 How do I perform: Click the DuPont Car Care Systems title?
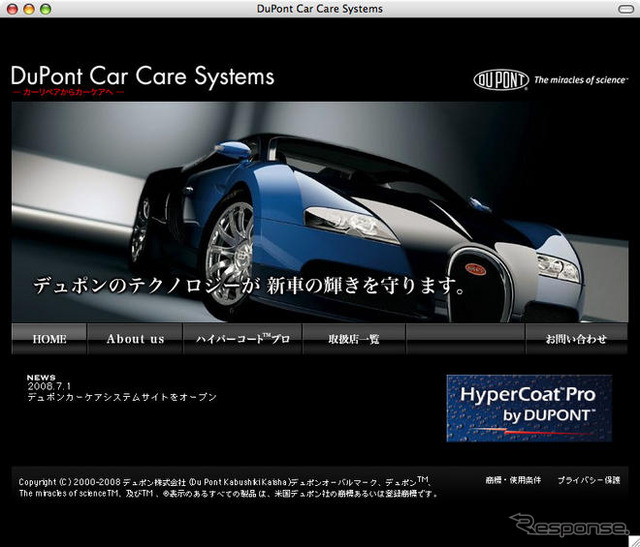pyautogui.click(x=142, y=76)
